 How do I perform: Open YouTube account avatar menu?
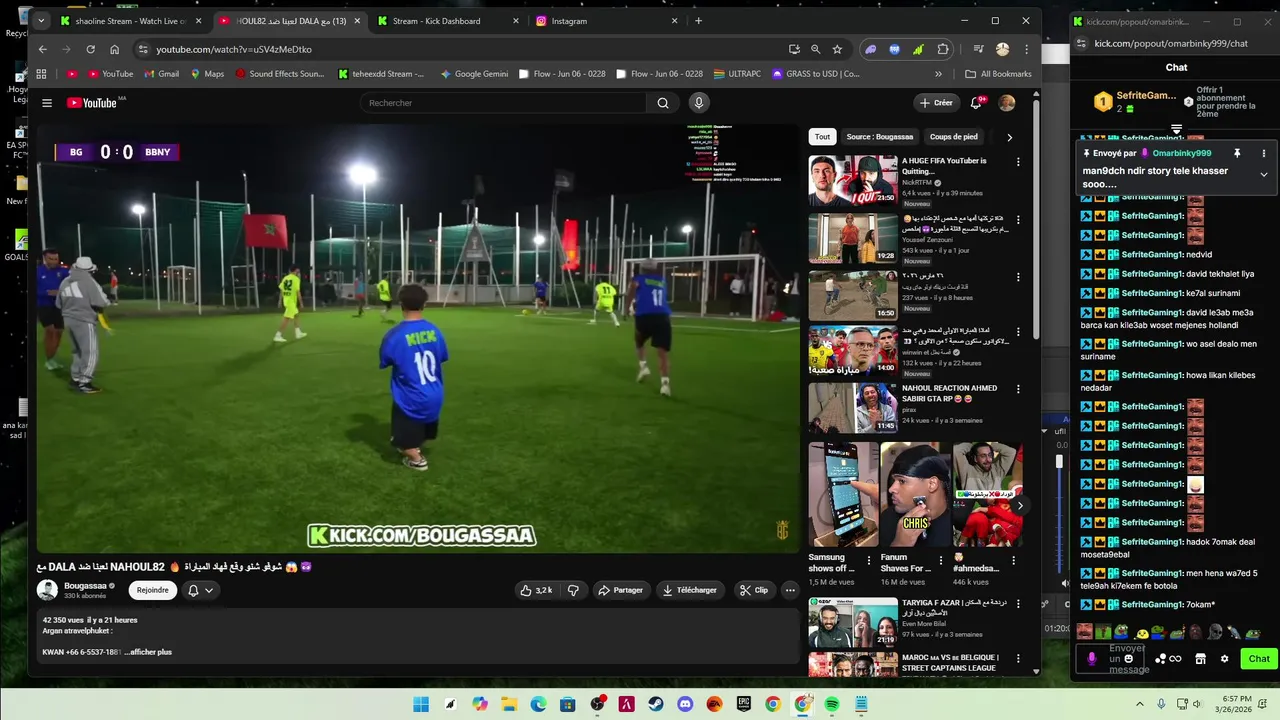pyautogui.click(x=1007, y=103)
